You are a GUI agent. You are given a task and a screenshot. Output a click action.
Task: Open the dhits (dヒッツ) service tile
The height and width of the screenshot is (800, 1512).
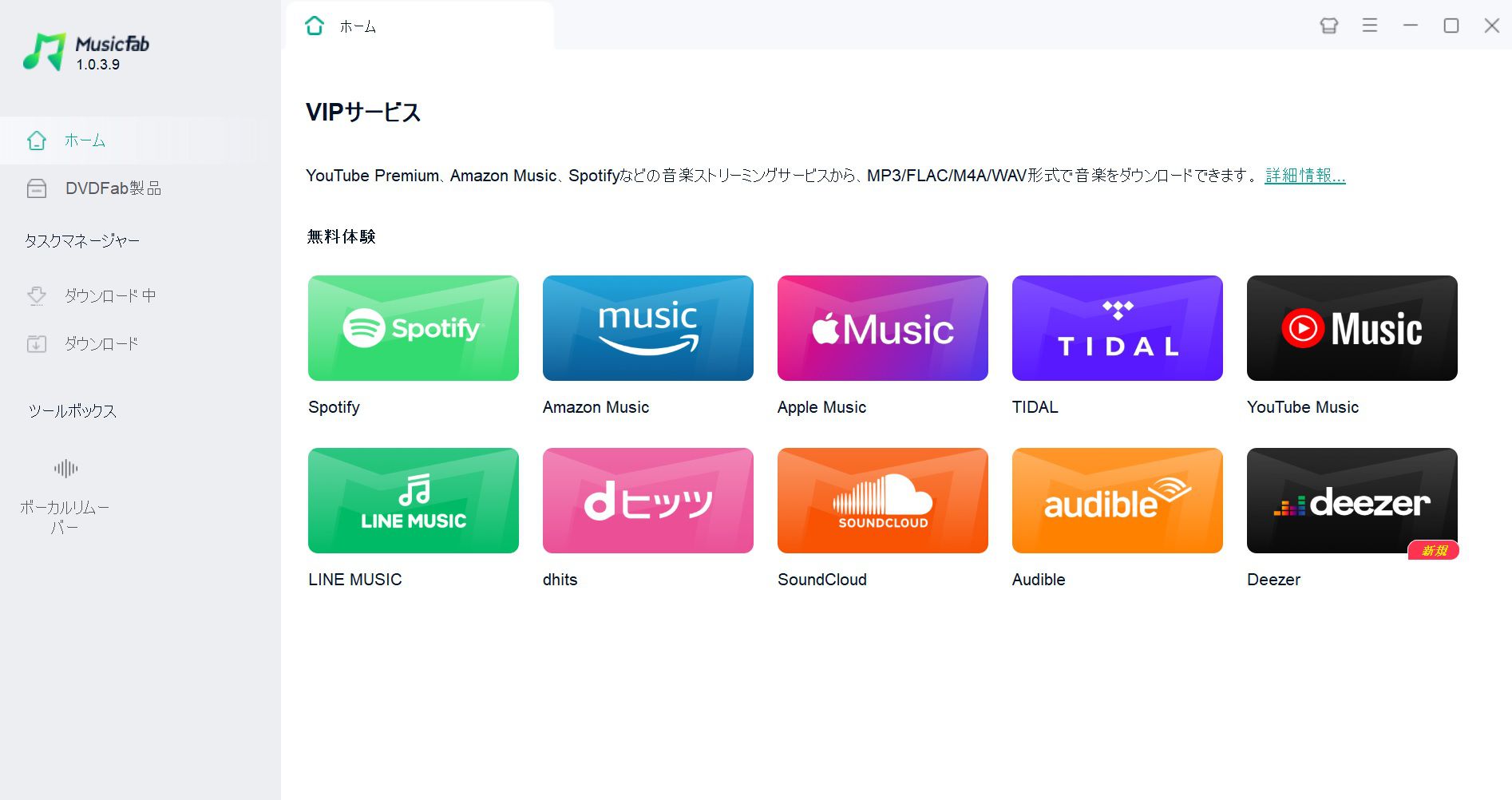point(648,501)
